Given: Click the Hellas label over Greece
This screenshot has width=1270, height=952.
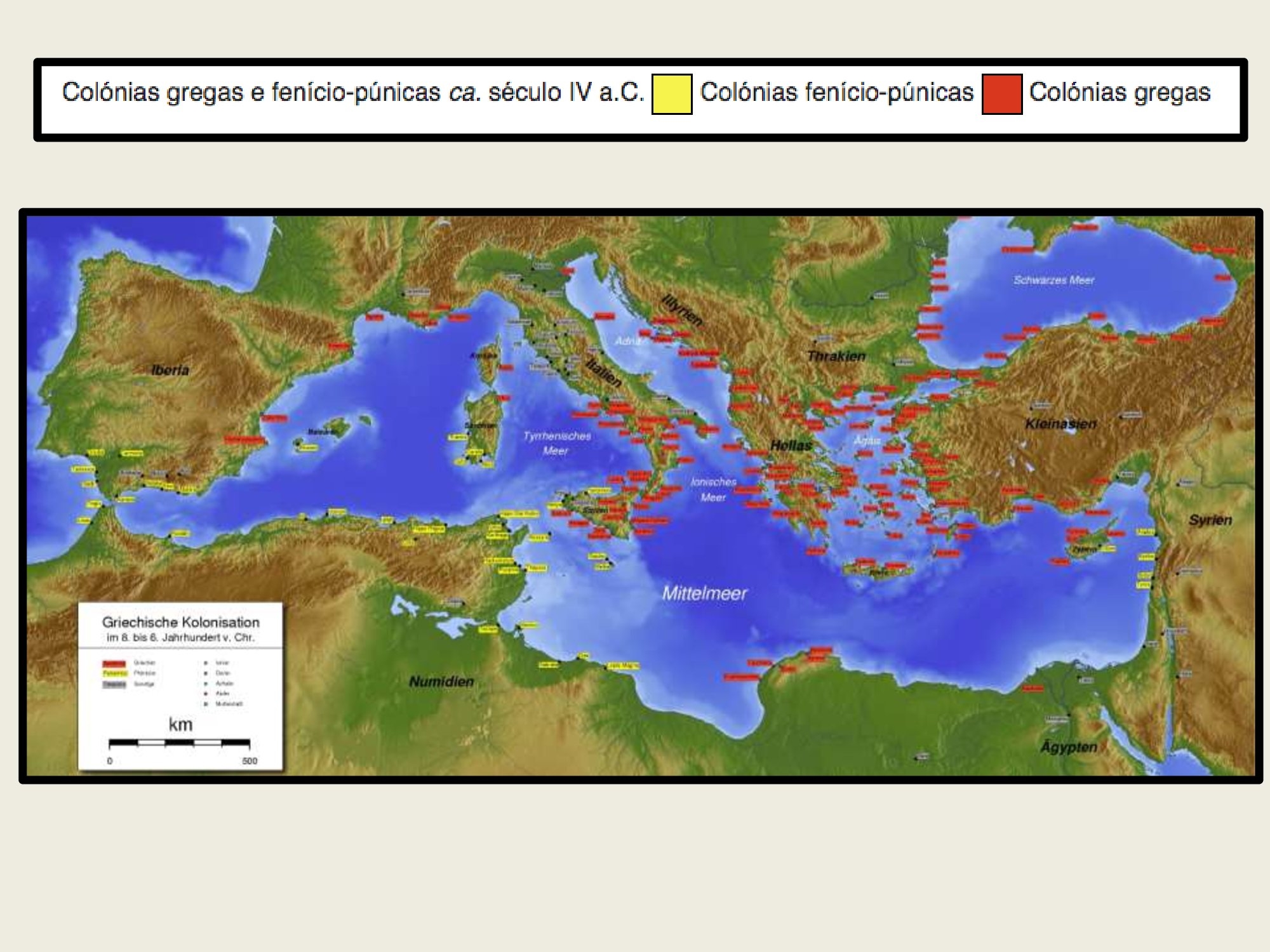Looking at the screenshot, I should pyautogui.click(x=791, y=446).
